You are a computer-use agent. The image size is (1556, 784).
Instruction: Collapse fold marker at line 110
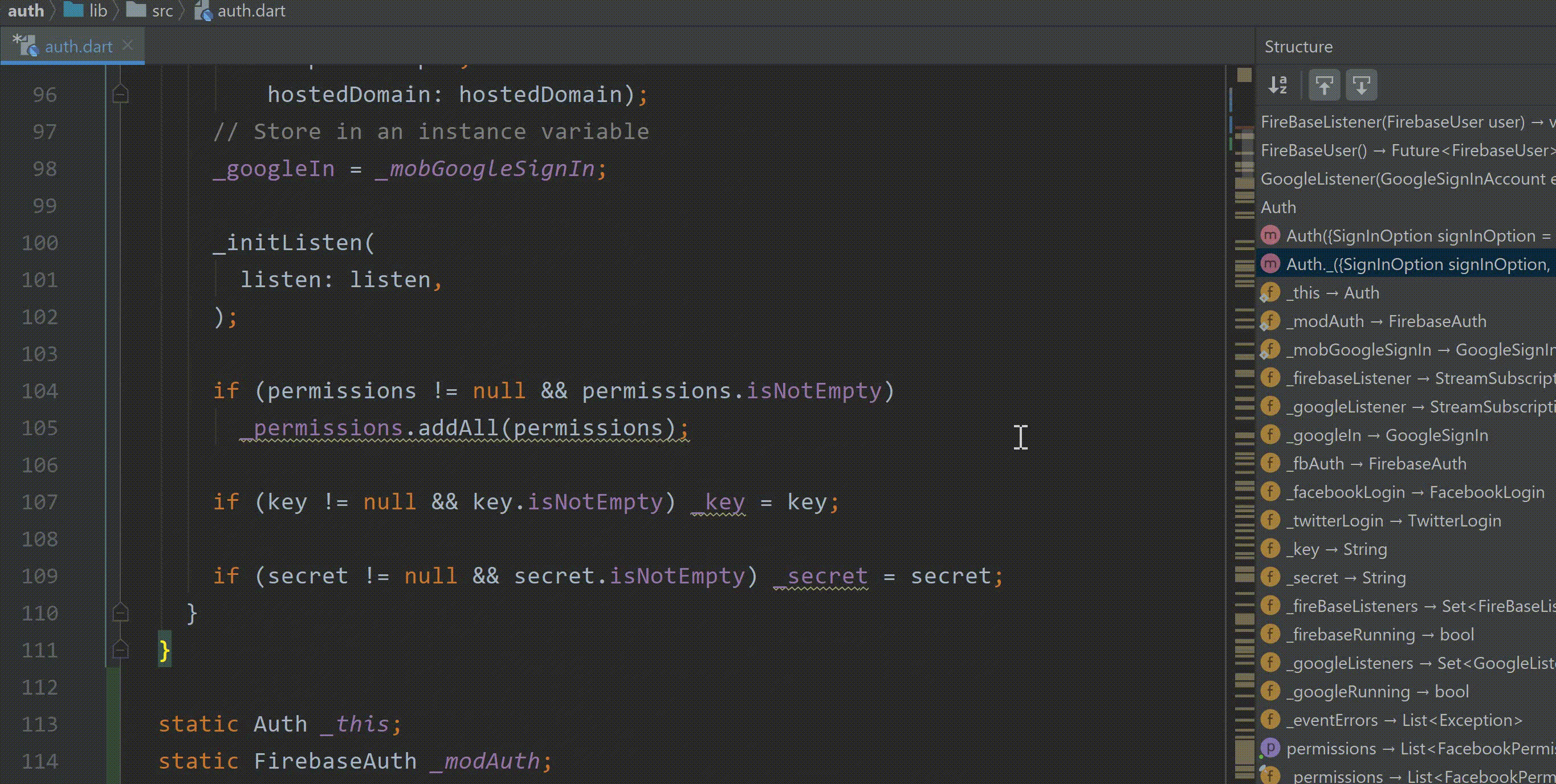click(120, 612)
